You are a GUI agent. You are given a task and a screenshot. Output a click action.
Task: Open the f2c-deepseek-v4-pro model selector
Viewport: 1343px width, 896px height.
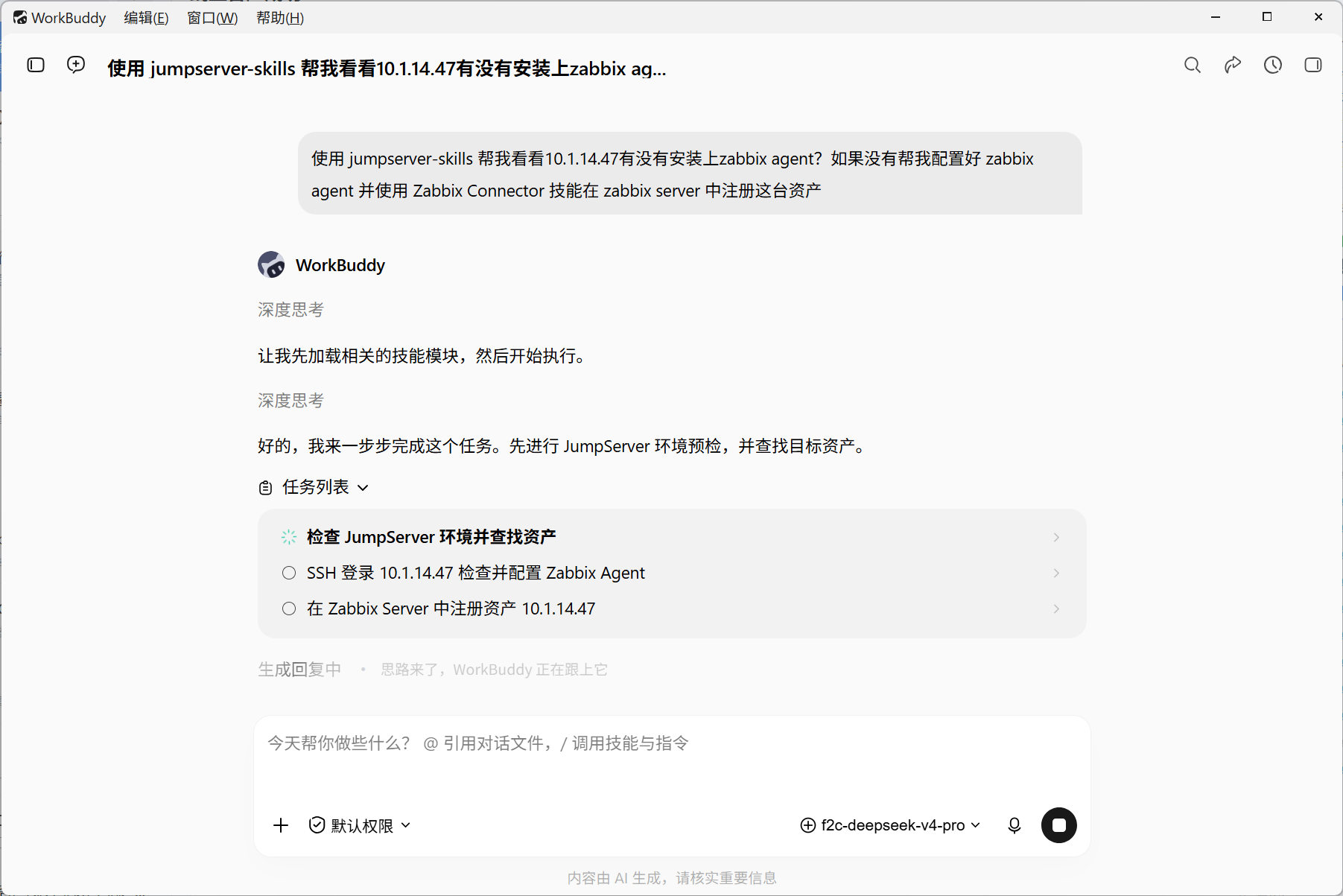[x=891, y=825]
